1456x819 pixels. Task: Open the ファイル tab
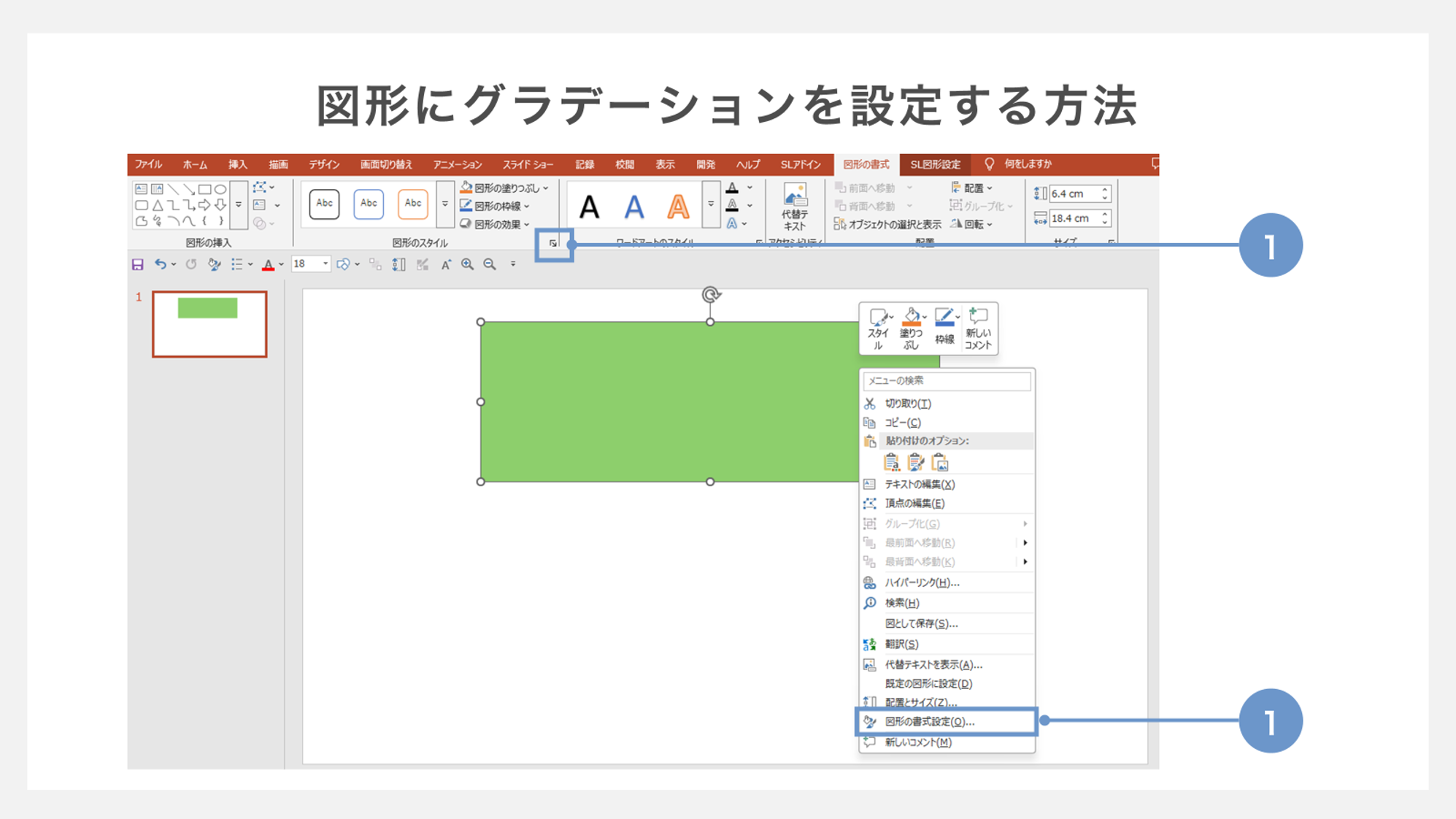(x=148, y=164)
